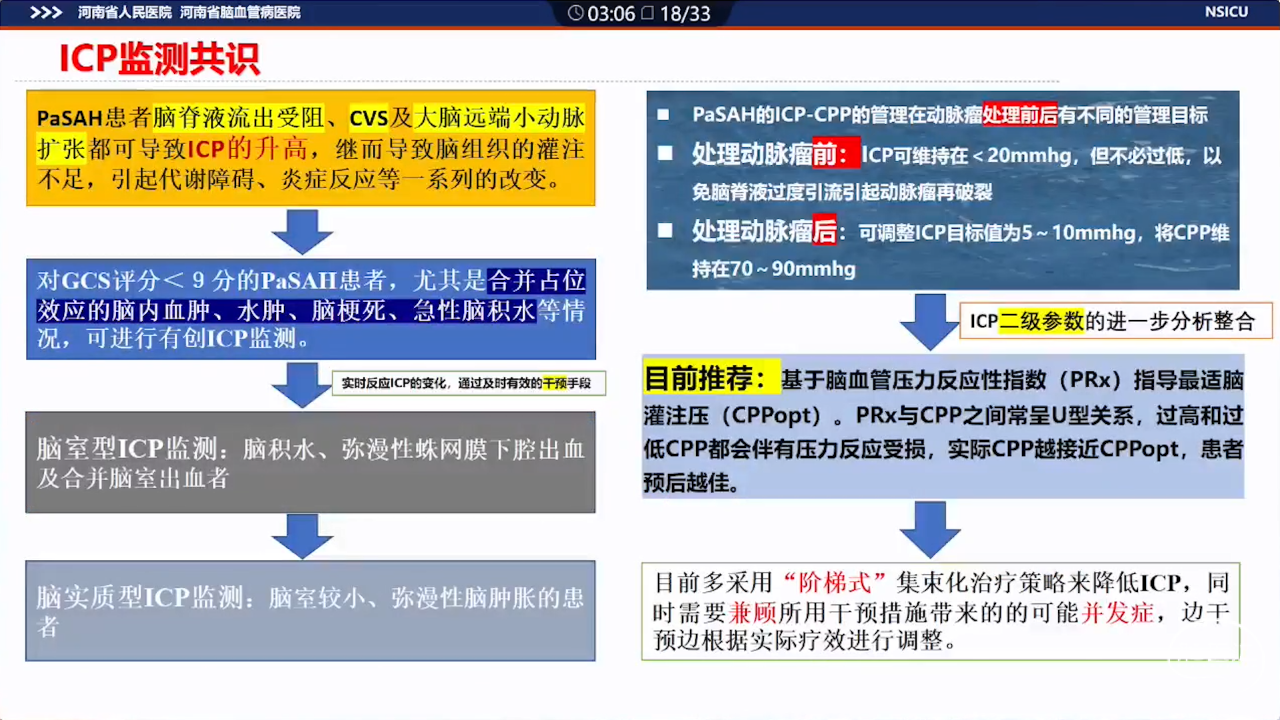Click the 实时反应ICP的变化 note box
Image resolution: width=1280 pixels, height=720 pixels.
(x=468, y=383)
